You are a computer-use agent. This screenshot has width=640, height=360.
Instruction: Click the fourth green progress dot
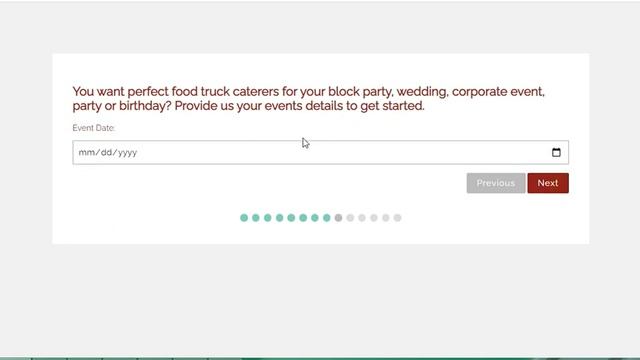coord(280,218)
